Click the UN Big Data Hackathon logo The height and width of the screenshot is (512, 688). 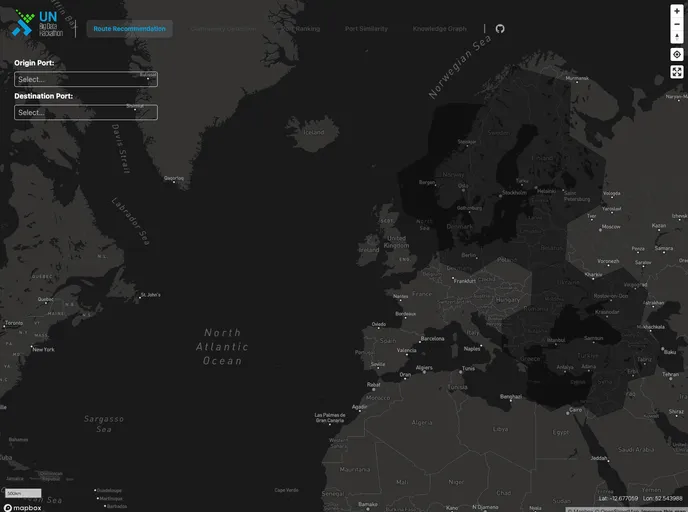pyautogui.click(x=37, y=23)
